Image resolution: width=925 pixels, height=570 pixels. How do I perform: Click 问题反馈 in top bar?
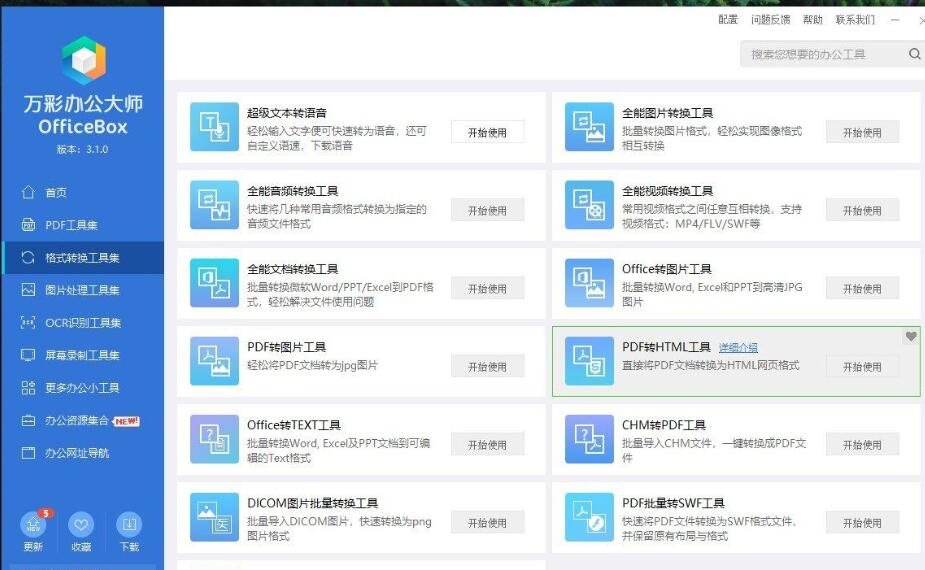point(770,19)
